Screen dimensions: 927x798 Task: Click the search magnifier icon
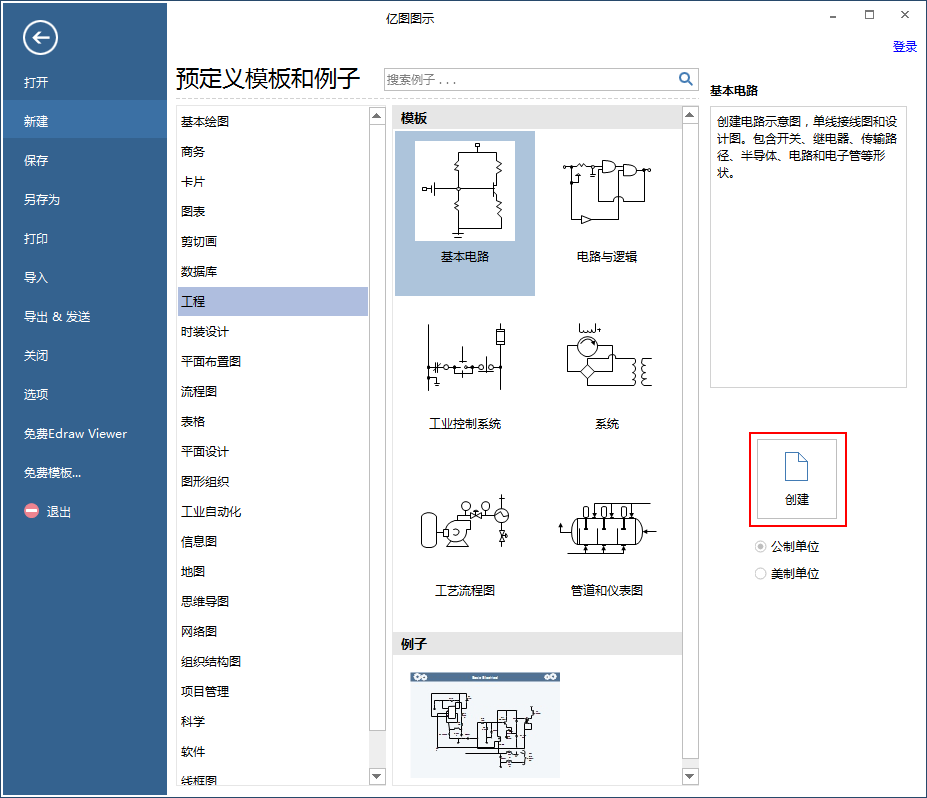coord(685,79)
